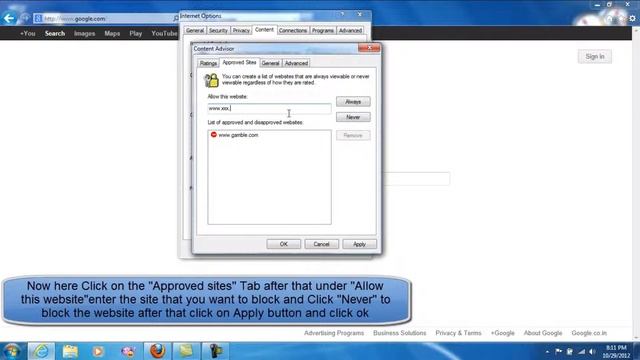Viewport: 640px width, 360px height.
Task: Open IE favorites star icon
Action: pos(621,18)
